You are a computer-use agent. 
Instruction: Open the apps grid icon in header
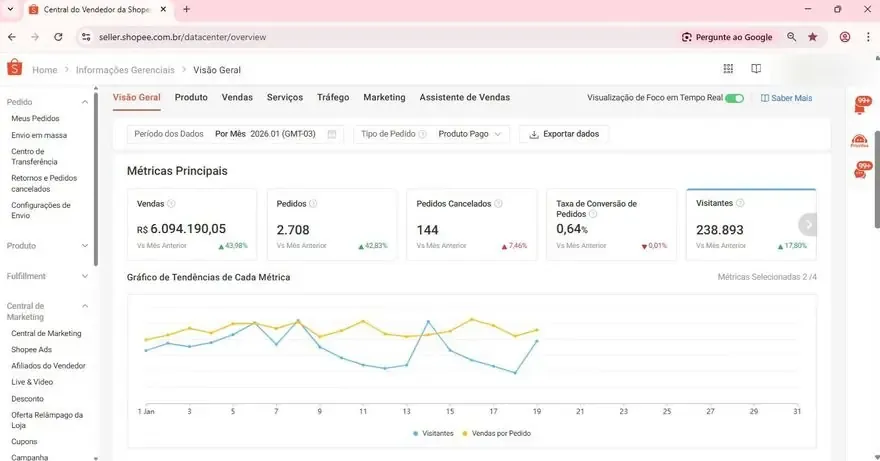pyautogui.click(x=728, y=69)
